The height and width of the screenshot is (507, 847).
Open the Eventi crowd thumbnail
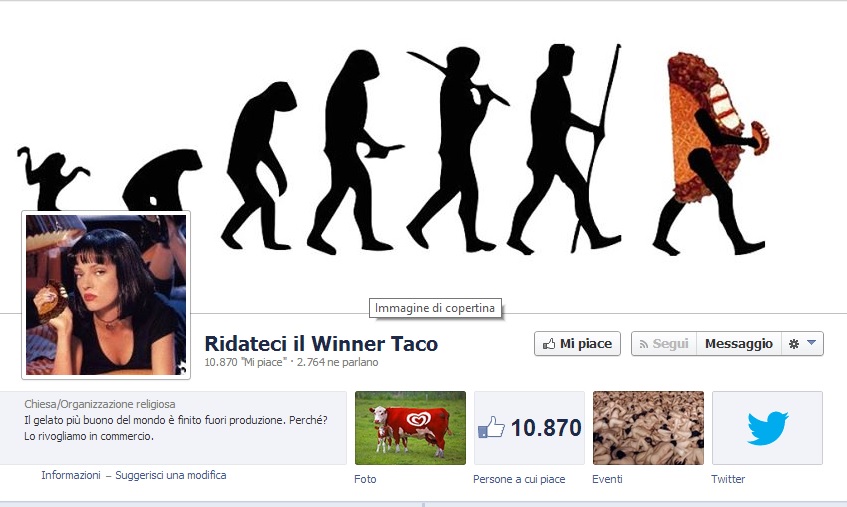pos(648,428)
